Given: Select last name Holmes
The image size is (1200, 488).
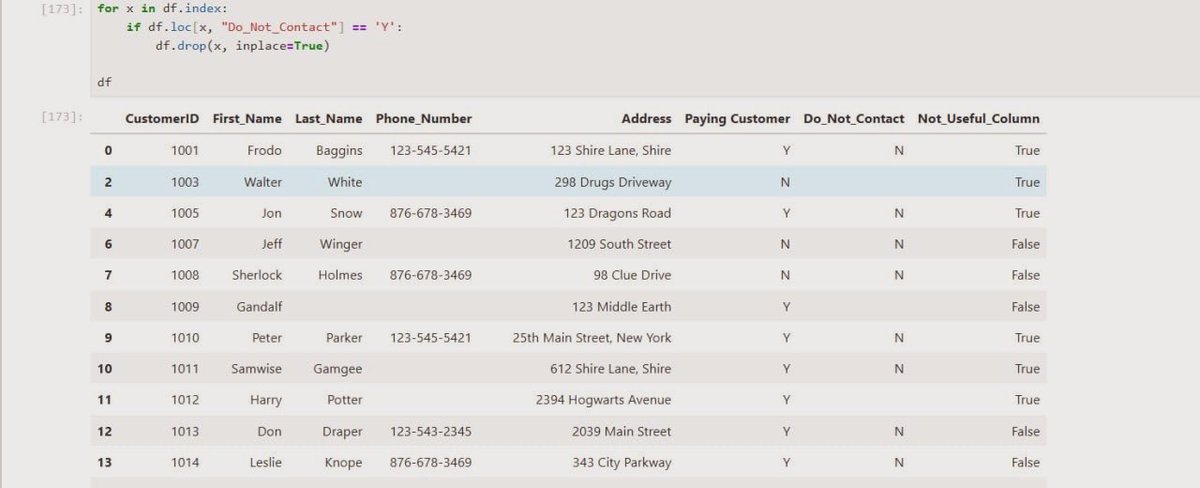Looking at the screenshot, I should point(340,275).
